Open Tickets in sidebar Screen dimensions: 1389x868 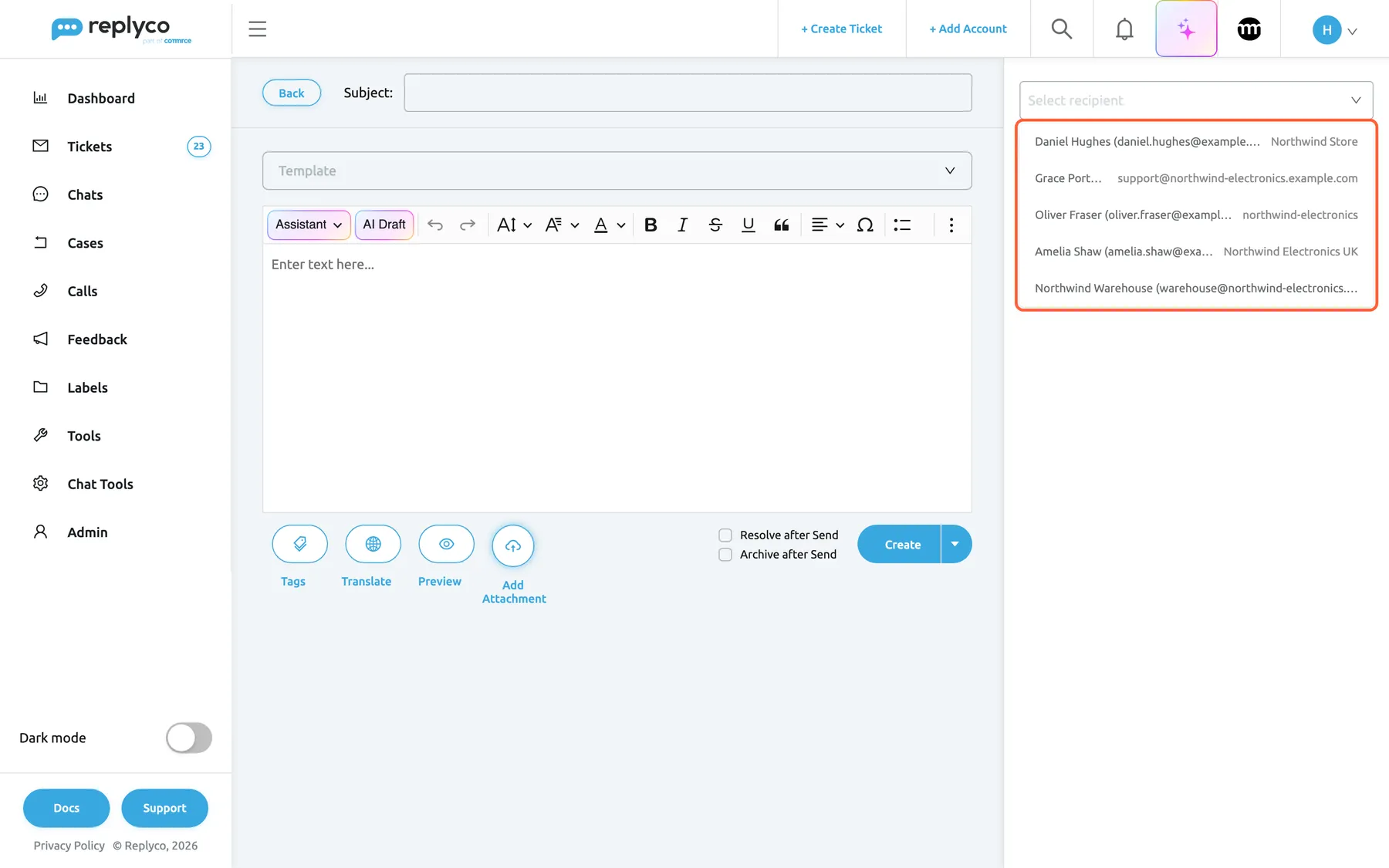[90, 147]
